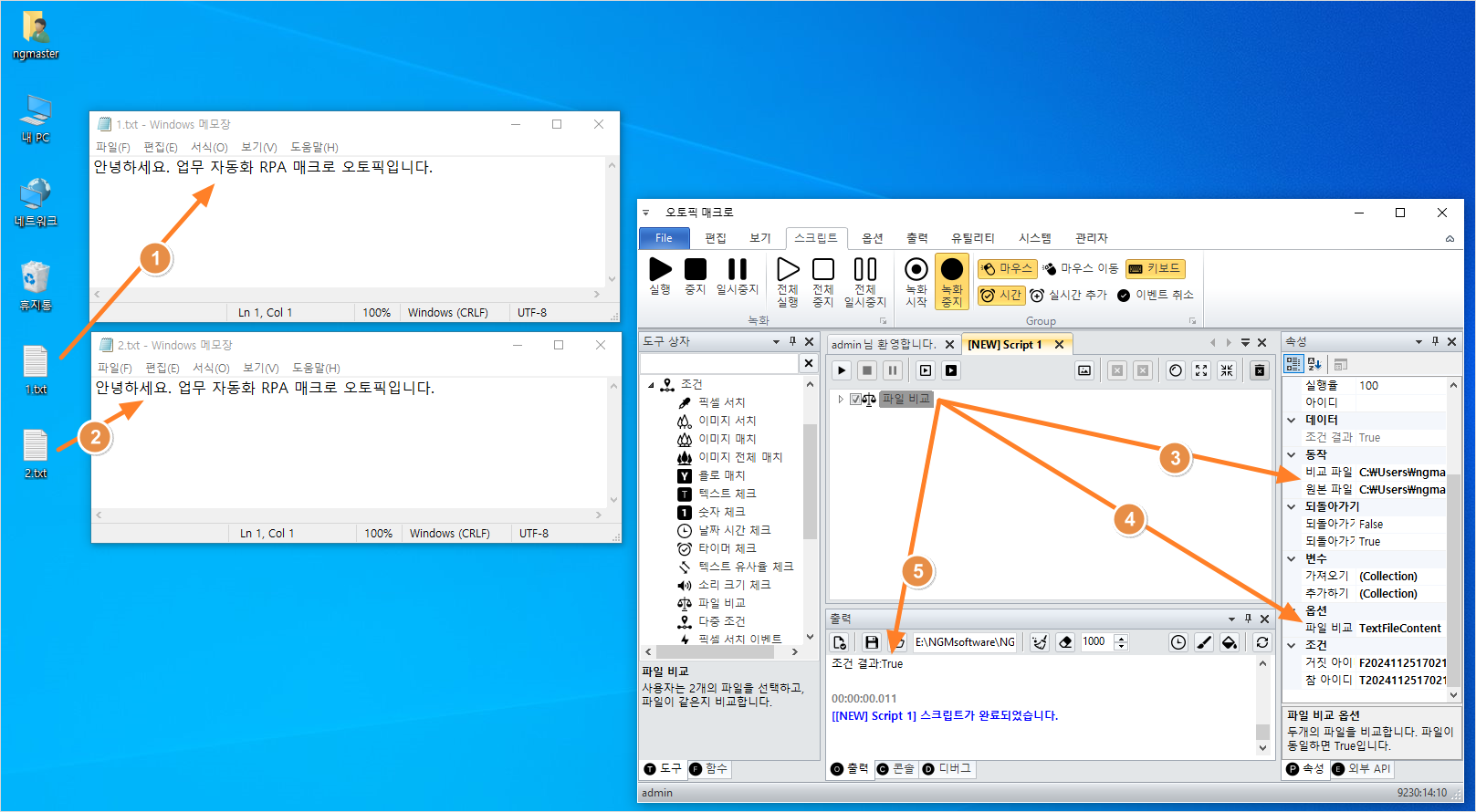Switch to the 외부 API tab

1361,769
